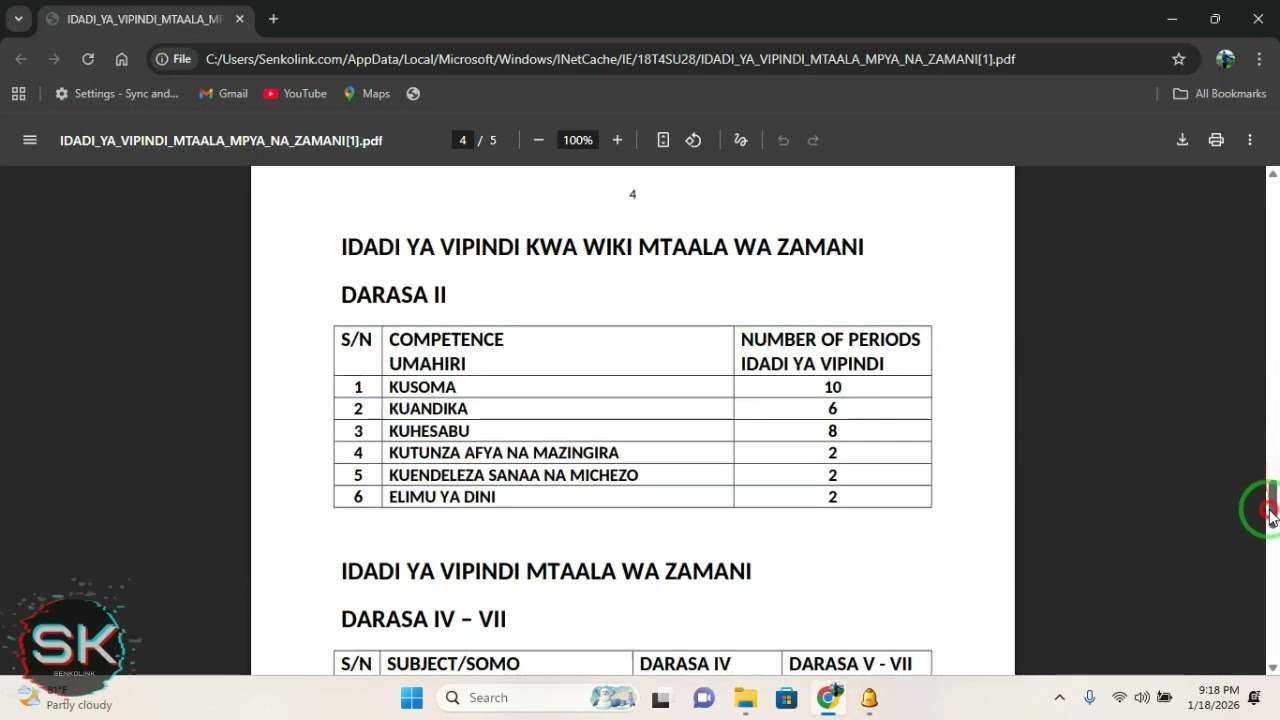Open the Chrome profile avatar
The width and height of the screenshot is (1280, 720).
(1225, 59)
